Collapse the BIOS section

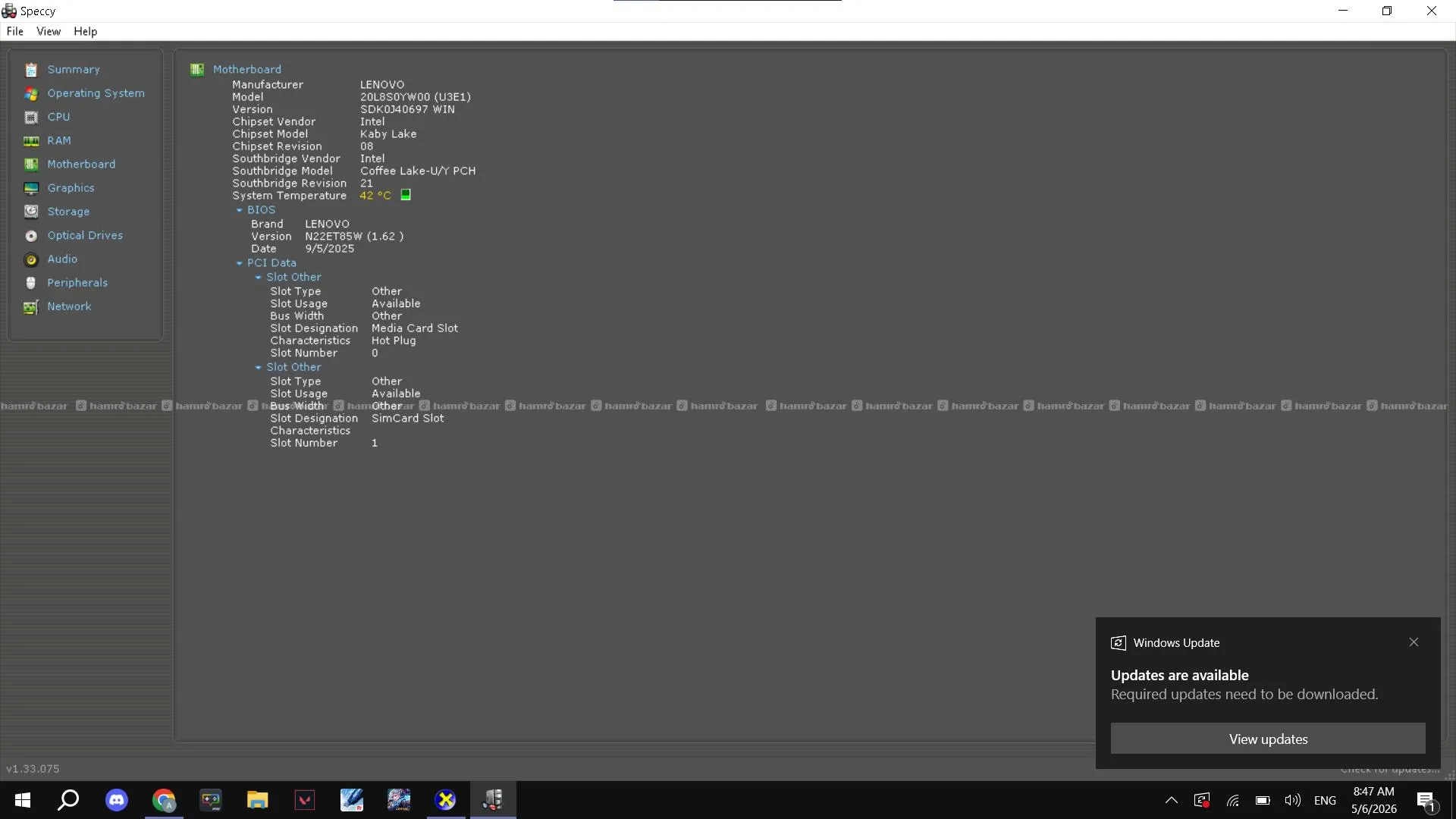click(240, 210)
